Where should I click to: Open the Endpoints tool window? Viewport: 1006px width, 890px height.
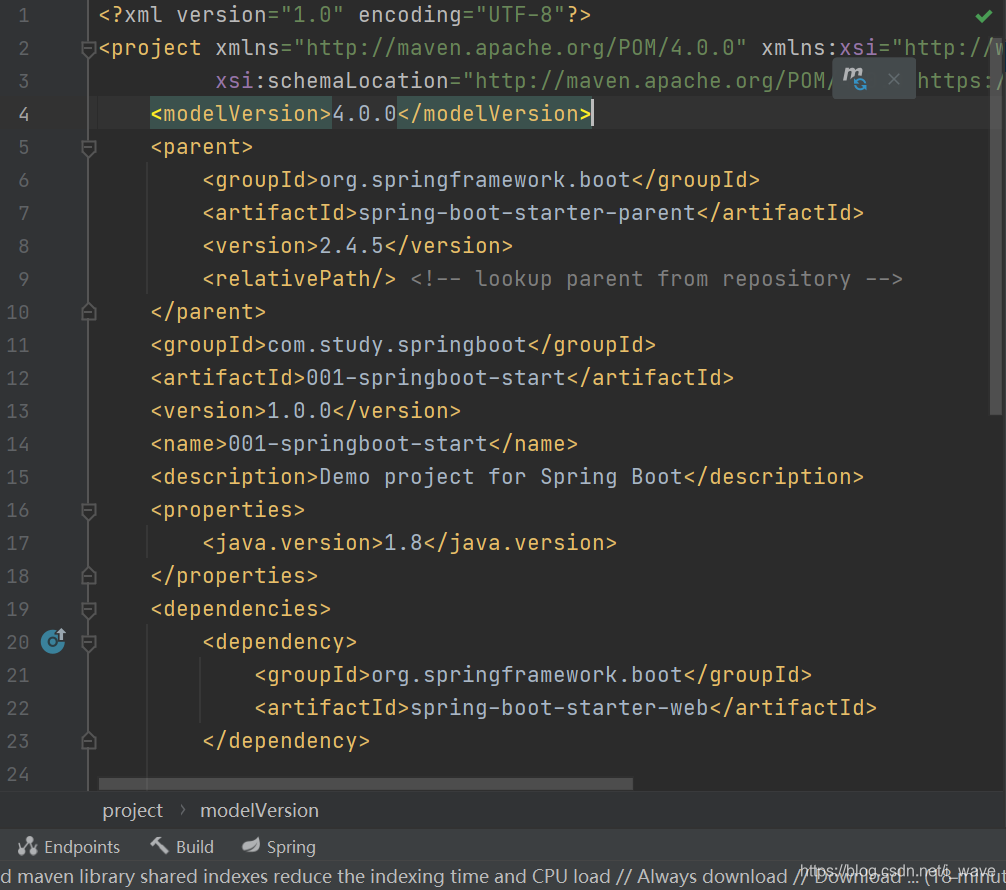coord(69,847)
